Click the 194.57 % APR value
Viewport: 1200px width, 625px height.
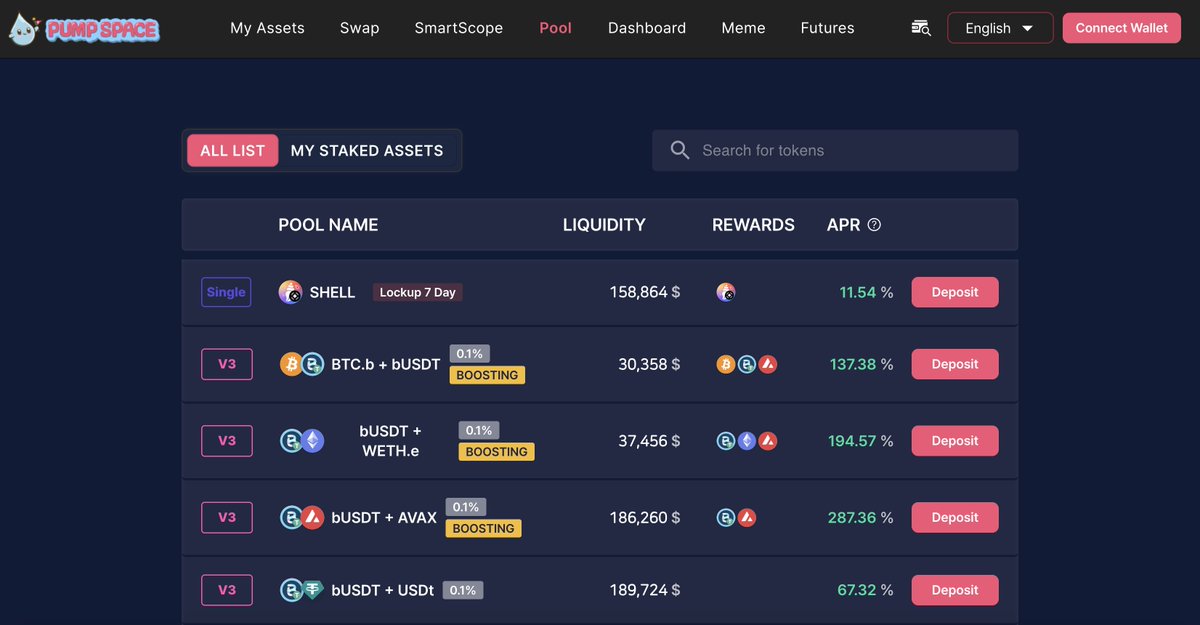[x=861, y=441]
